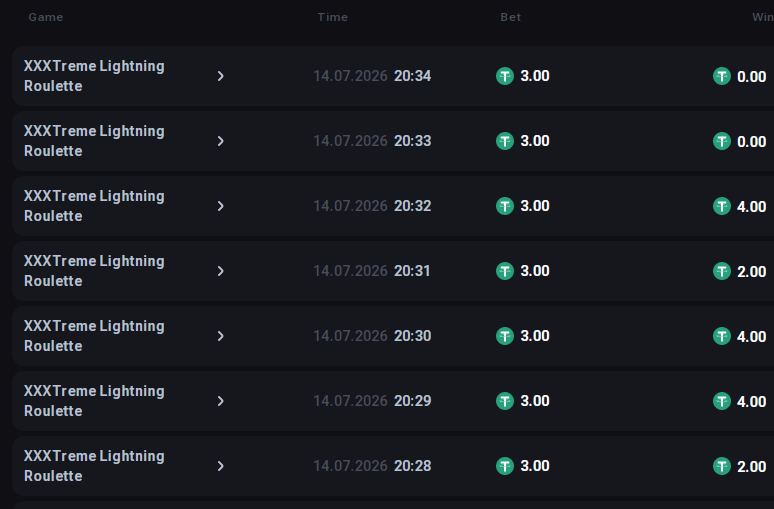Click Tether coin in 20:29 bet column
This screenshot has height=509, width=774.
[504, 401]
